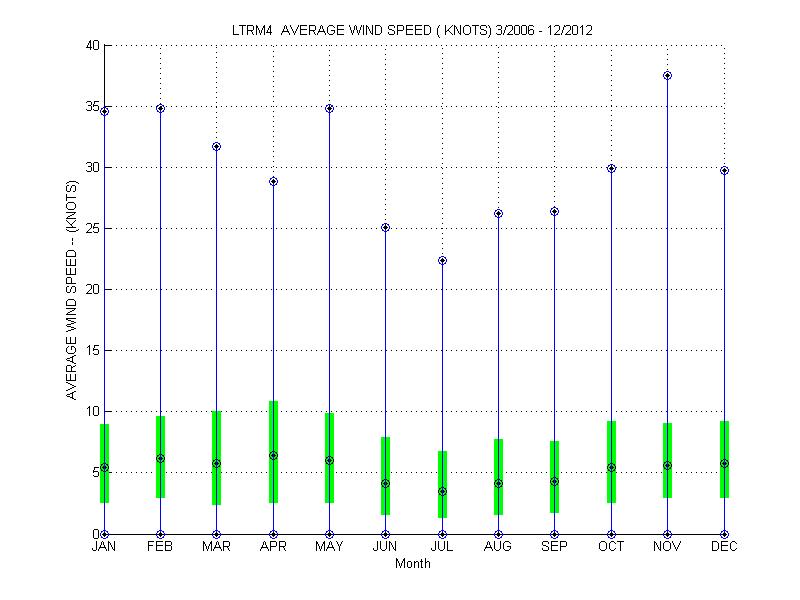The image size is (800, 600).
Task: Click the MAR month label
Action: pos(216,546)
